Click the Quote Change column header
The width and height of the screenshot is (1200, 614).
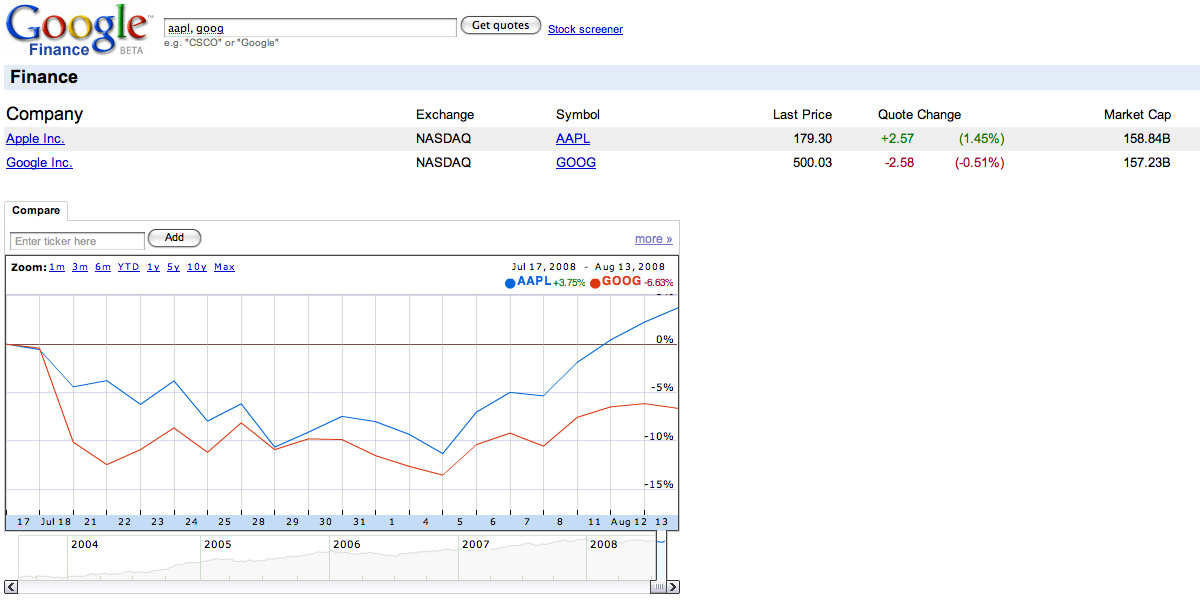coord(919,115)
